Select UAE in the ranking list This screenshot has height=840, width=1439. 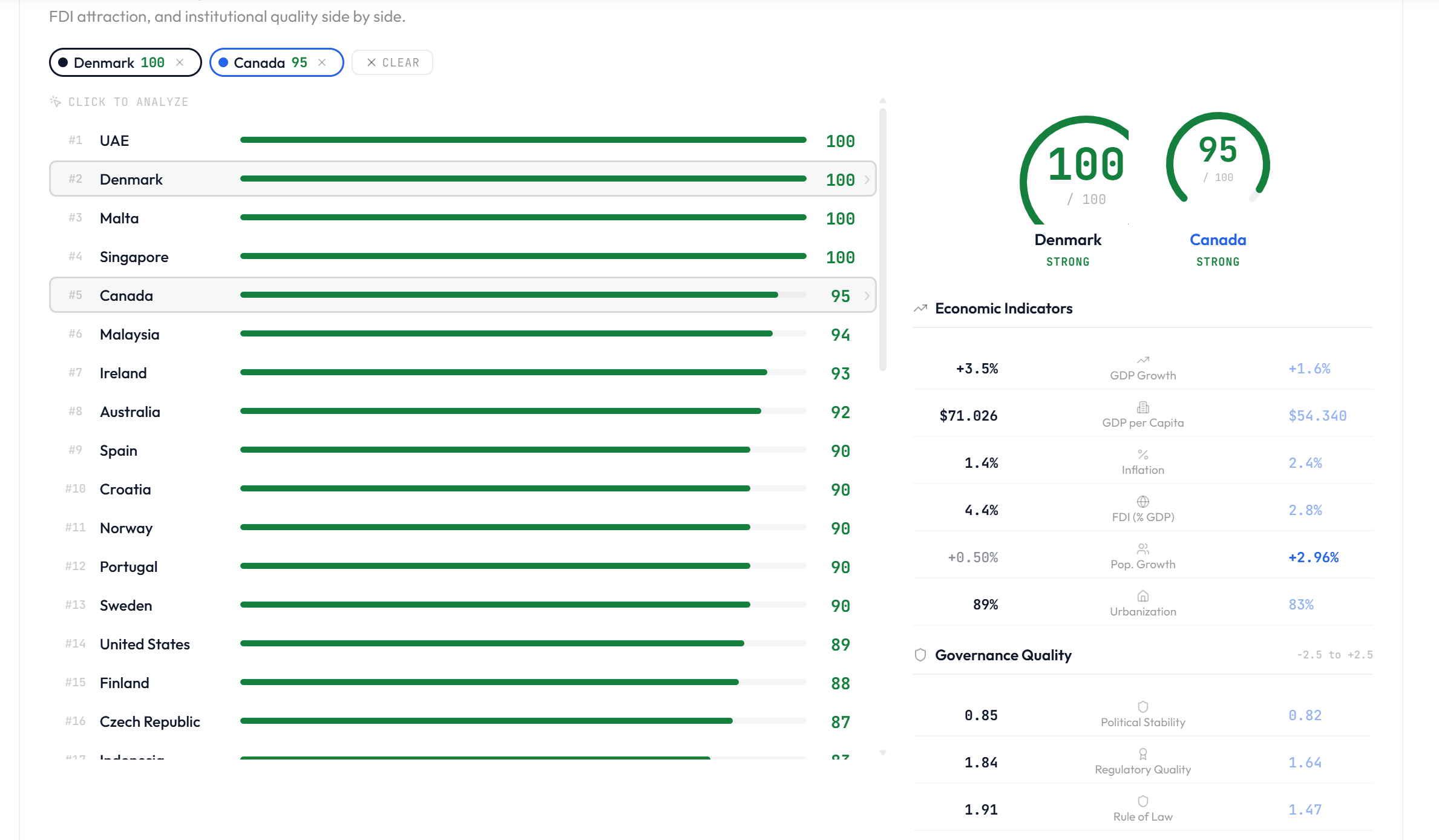pyautogui.click(x=114, y=141)
